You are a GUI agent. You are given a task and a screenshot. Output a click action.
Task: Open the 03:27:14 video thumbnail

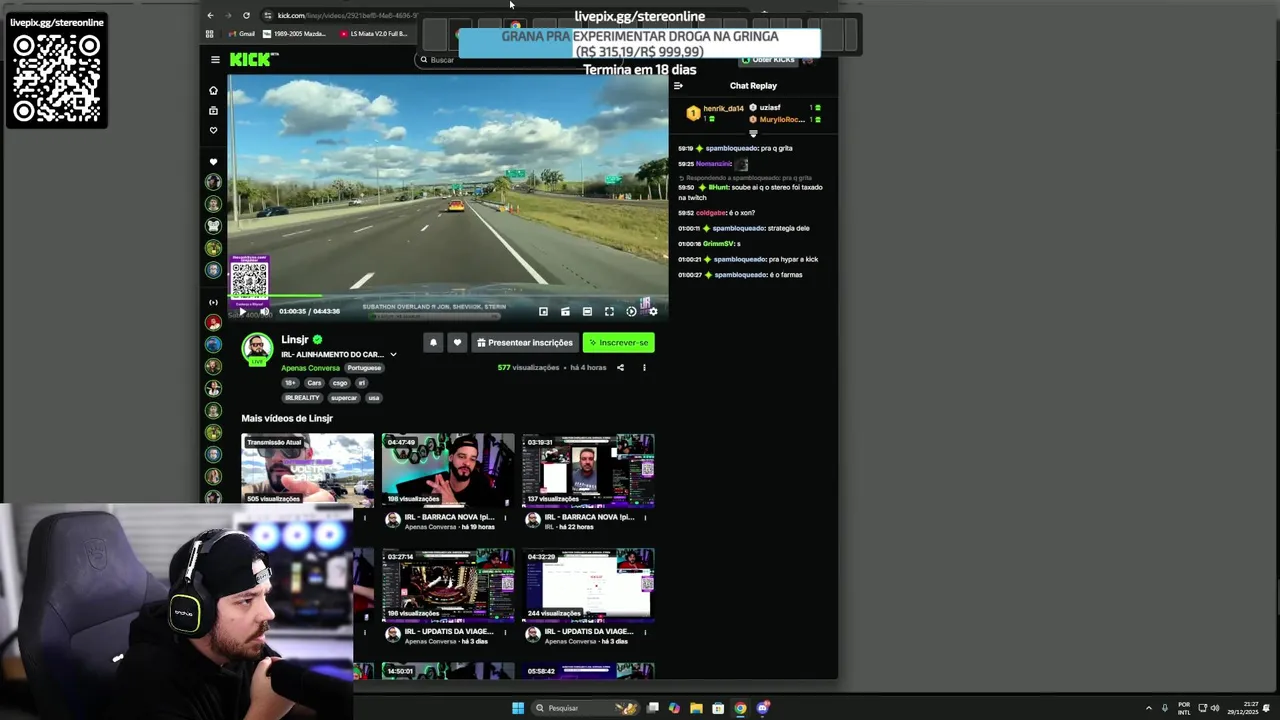point(447,585)
